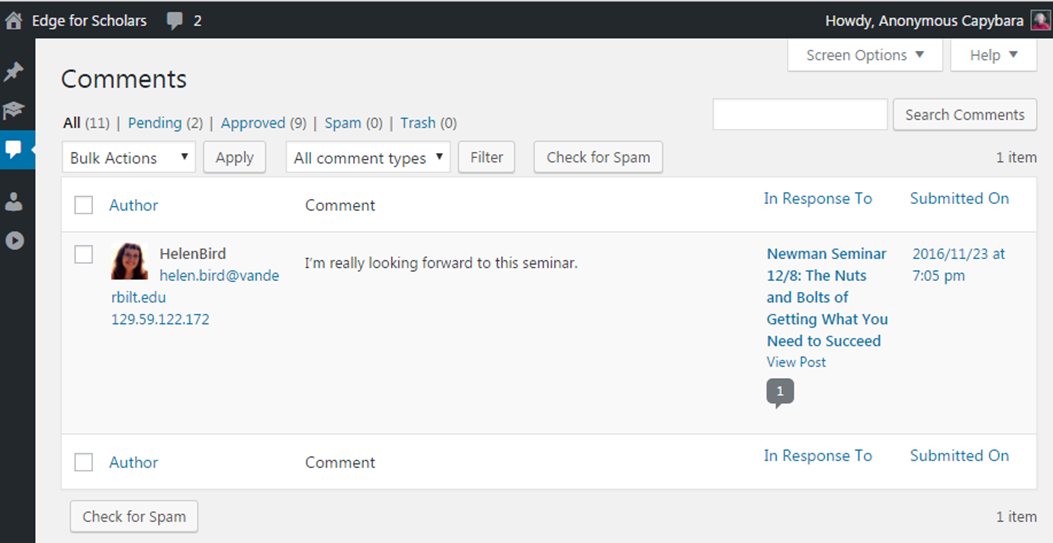The width and height of the screenshot is (1053, 543).
Task: Click the graduation cap sidebar icon
Action: 14,110
